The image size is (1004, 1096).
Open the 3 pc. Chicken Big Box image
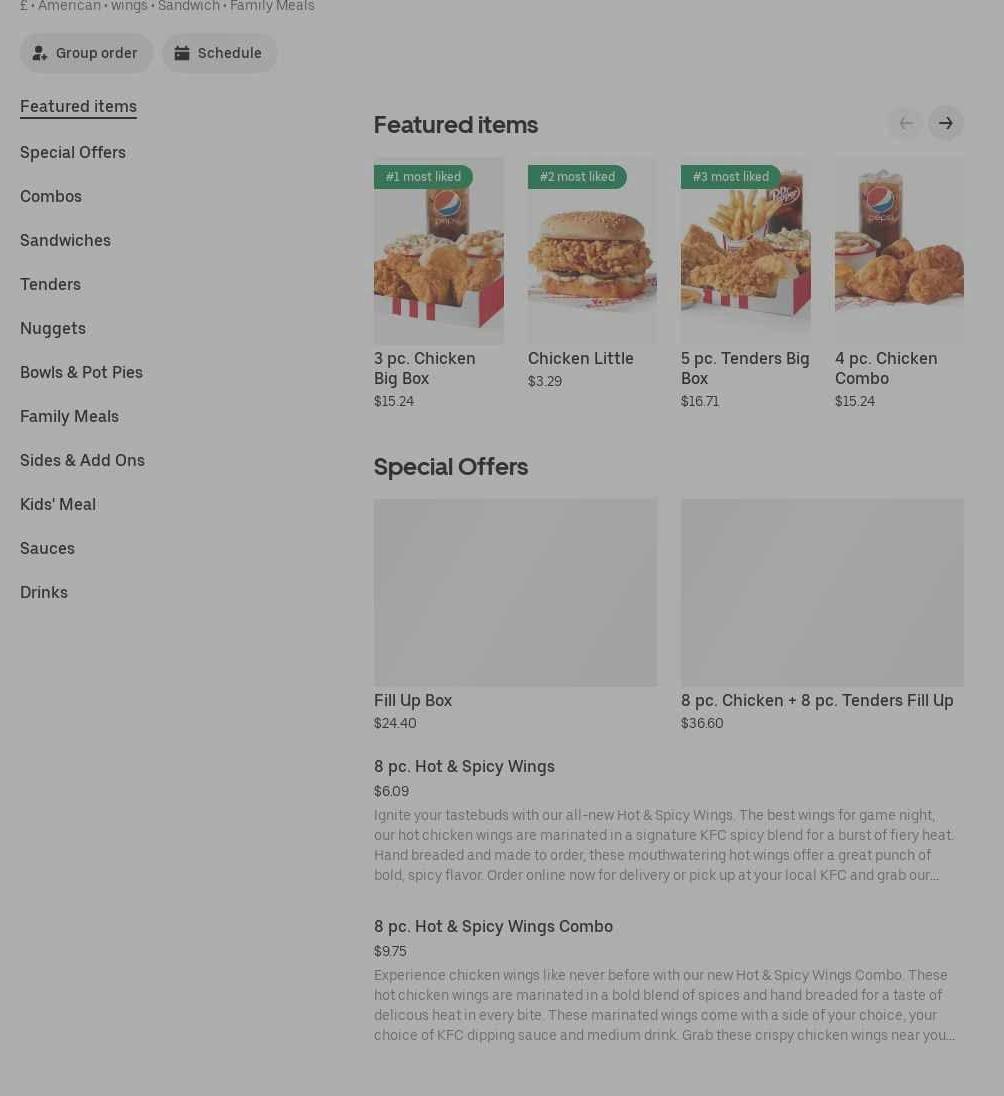pyautogui.click(x=438, y=250)
